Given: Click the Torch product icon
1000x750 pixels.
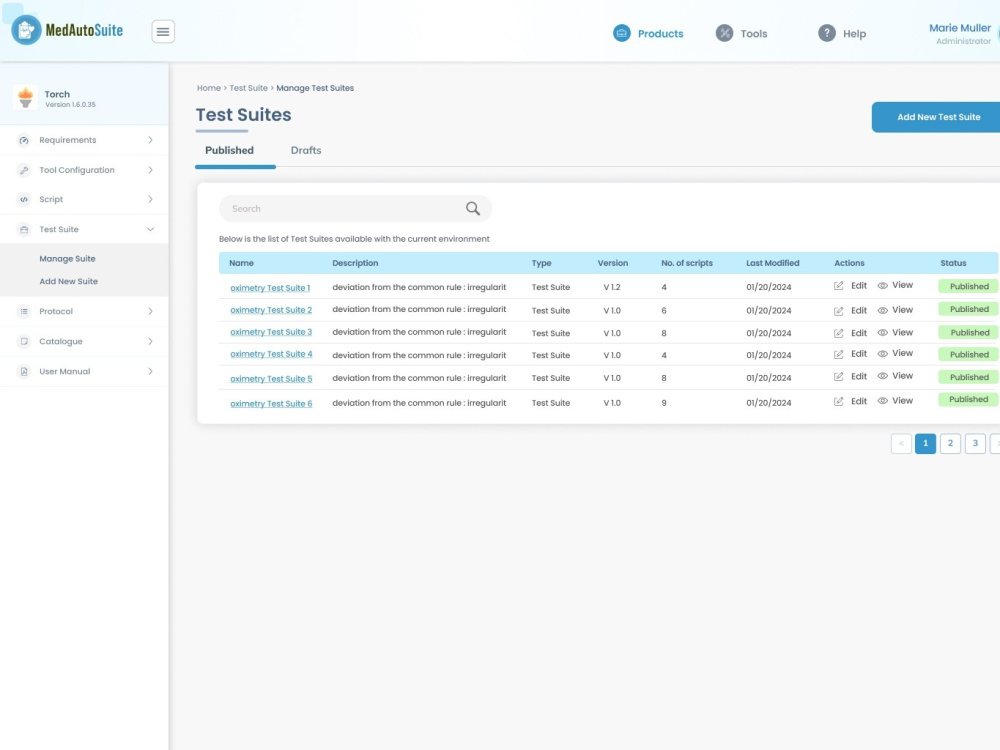Looking at the screenshot, I should (26, 98).
